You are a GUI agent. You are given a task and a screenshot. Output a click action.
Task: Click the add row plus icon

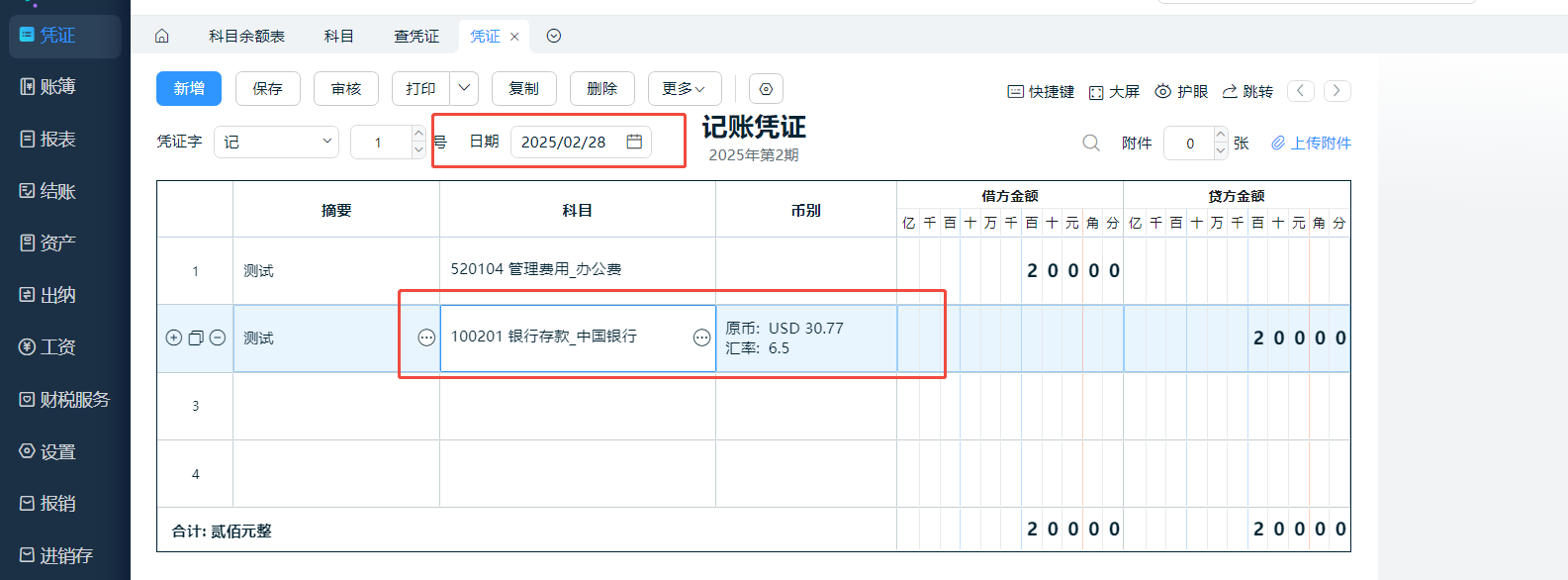click(174, 338)
